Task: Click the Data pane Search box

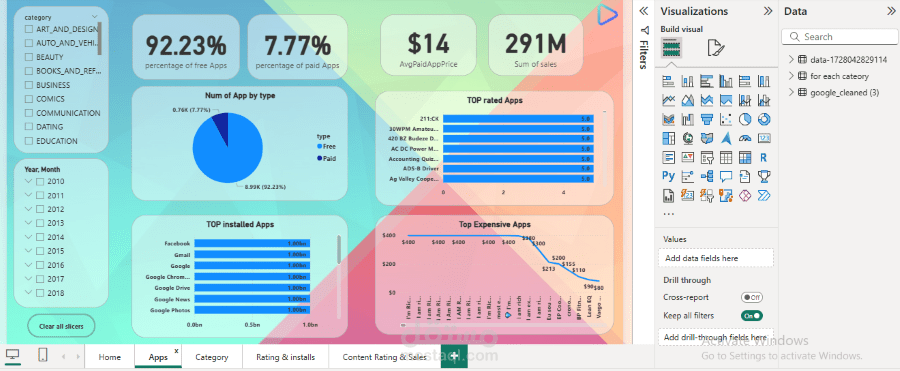Action: [839, 37]
